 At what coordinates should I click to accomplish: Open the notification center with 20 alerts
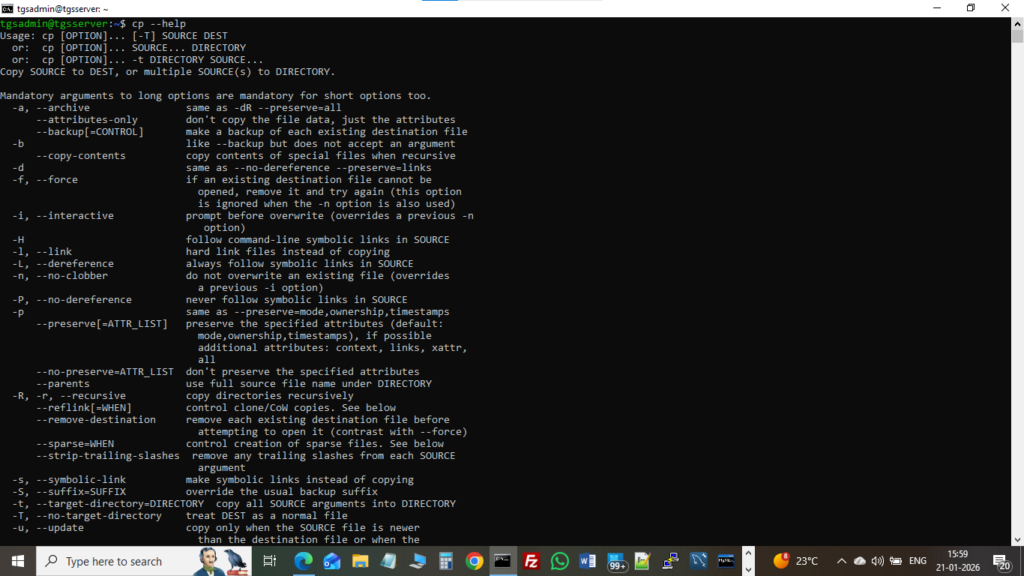[1002, 561]
